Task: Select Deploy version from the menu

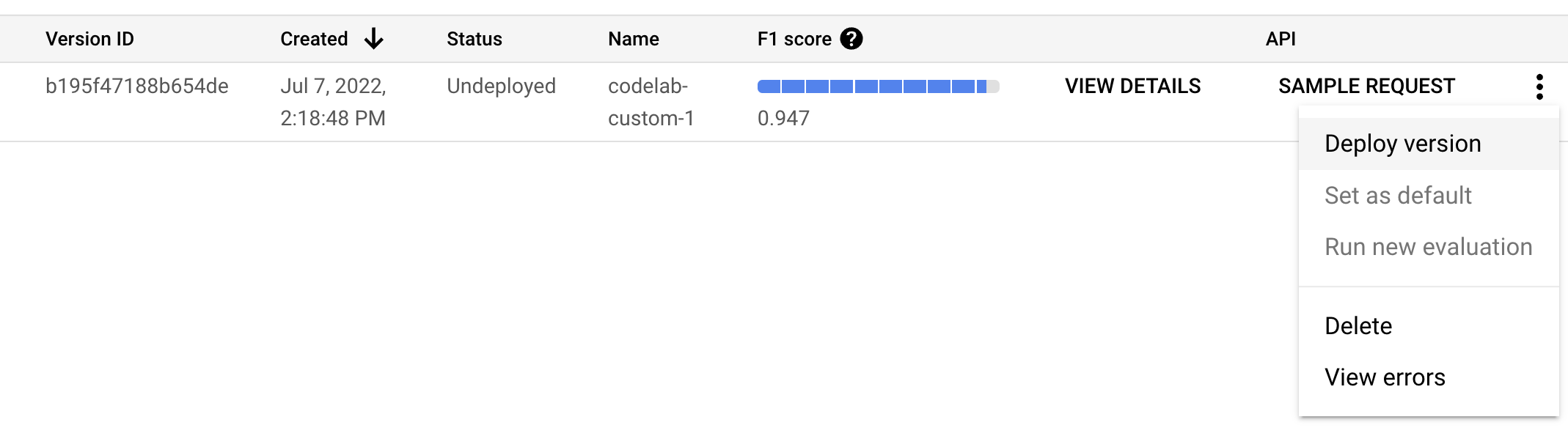Action: point(1402,144)
